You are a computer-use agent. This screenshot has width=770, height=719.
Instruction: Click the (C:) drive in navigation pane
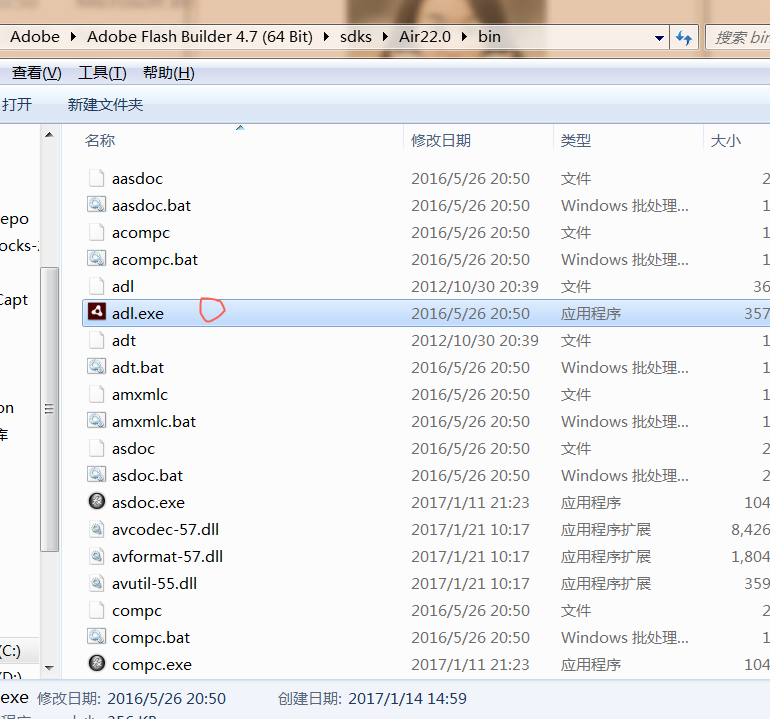[11, 651]
